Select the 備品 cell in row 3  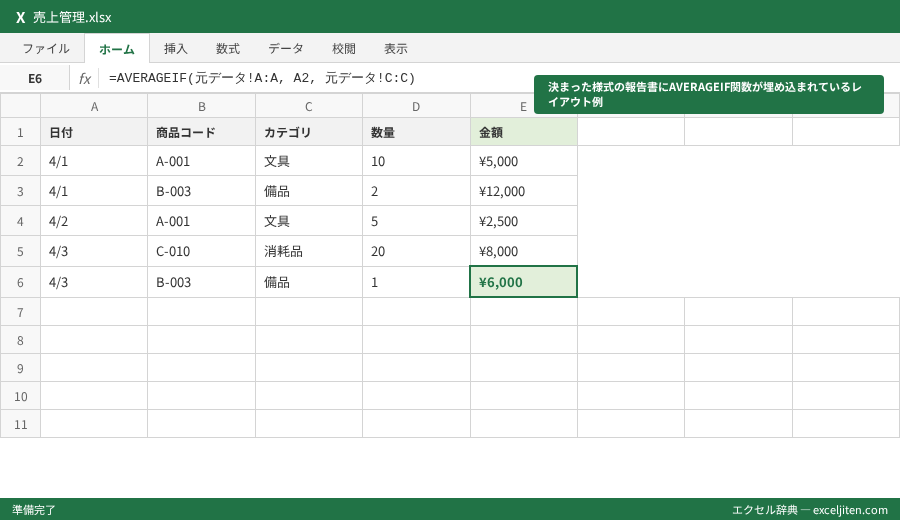pos(309,191)
